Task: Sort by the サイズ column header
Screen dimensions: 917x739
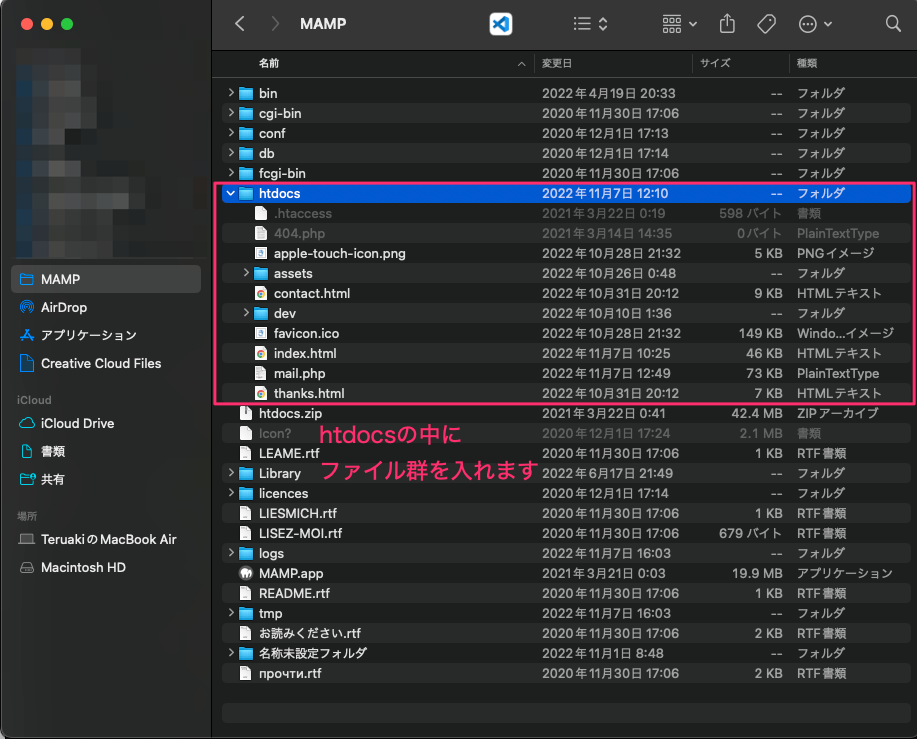Action: tap(715, 63)
